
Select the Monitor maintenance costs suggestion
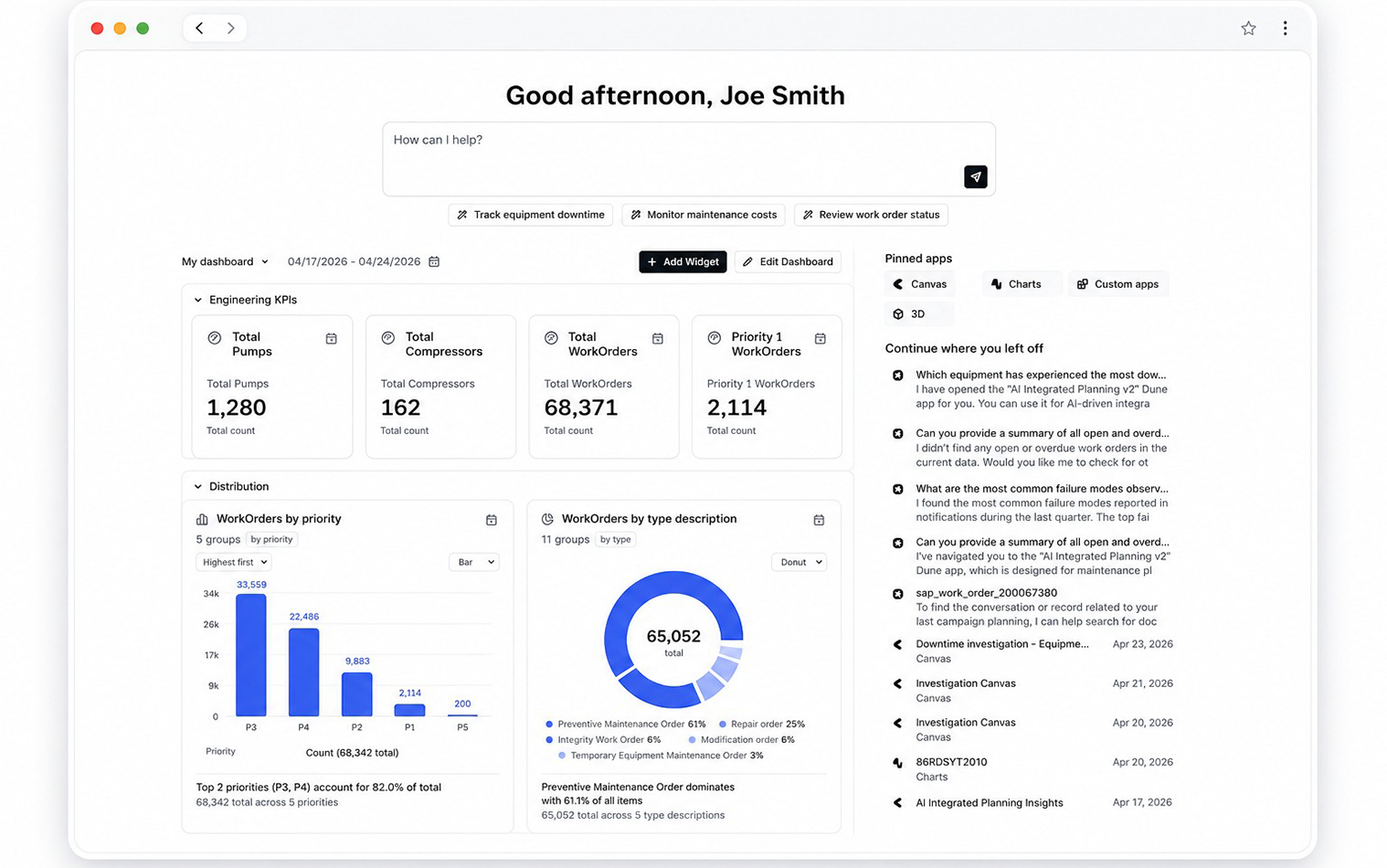click(704, 215)
